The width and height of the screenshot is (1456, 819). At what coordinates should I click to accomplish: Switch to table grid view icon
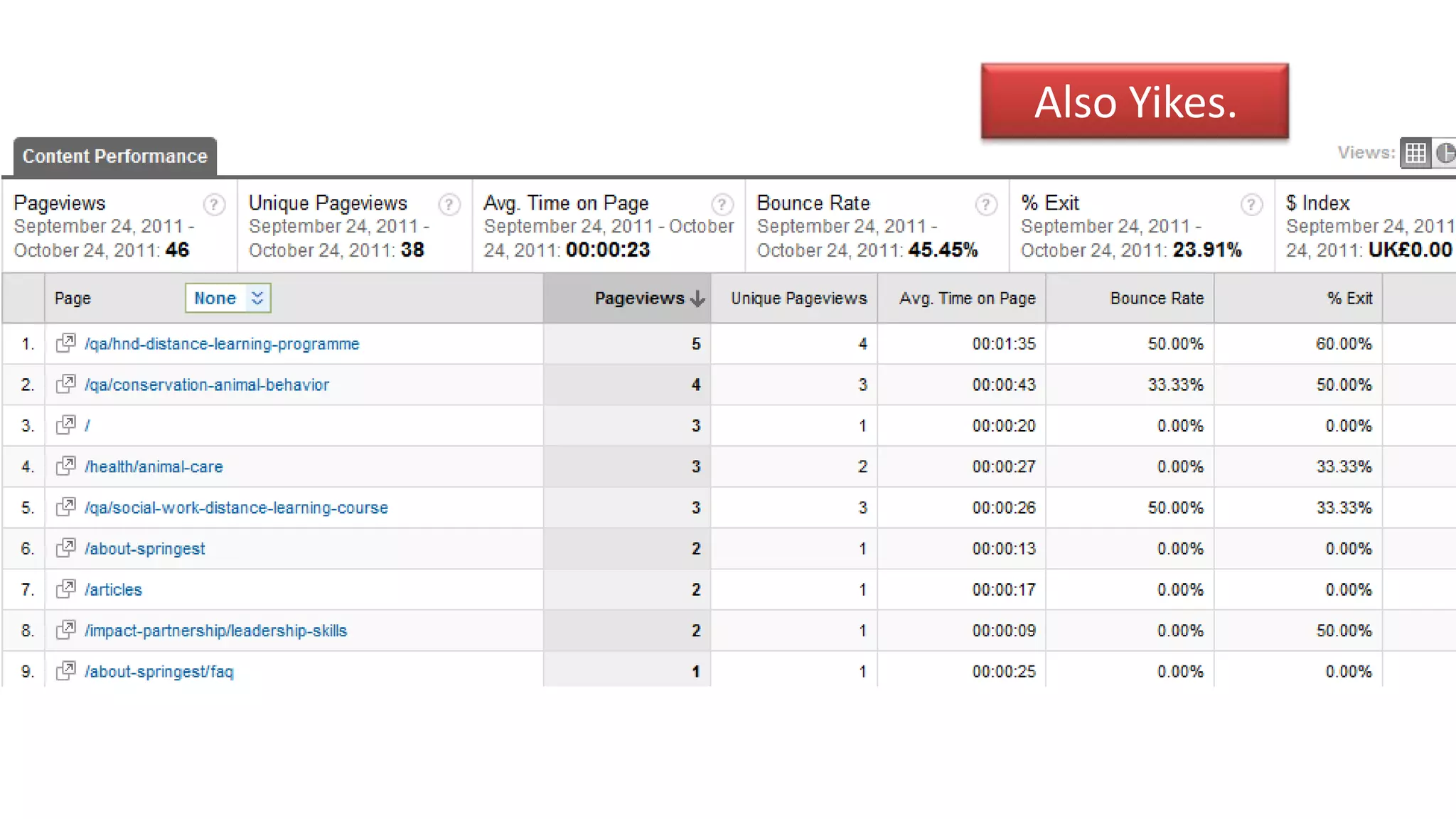1415,153
